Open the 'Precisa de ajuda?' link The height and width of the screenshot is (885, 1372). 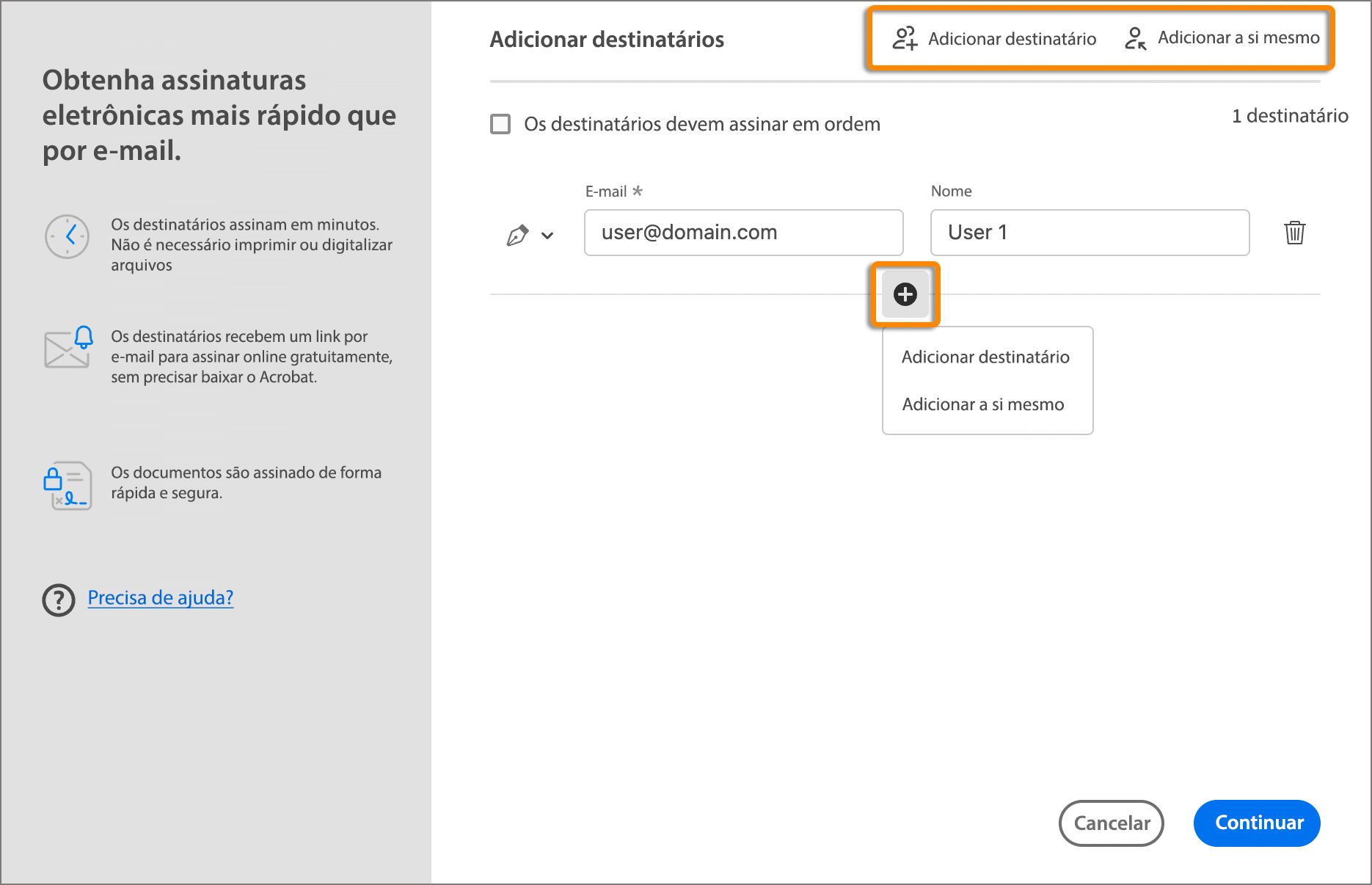coord(160,598)
